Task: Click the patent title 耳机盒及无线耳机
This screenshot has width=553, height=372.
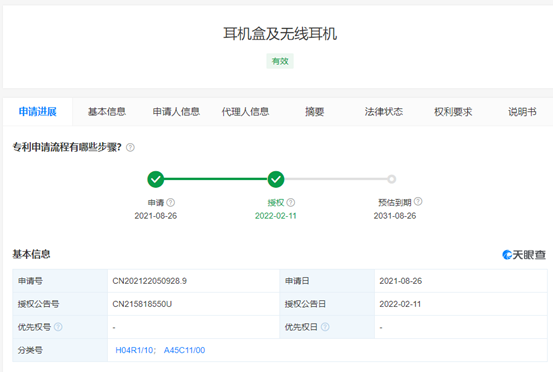Action: pyautogui.click(x=280, y=34)
